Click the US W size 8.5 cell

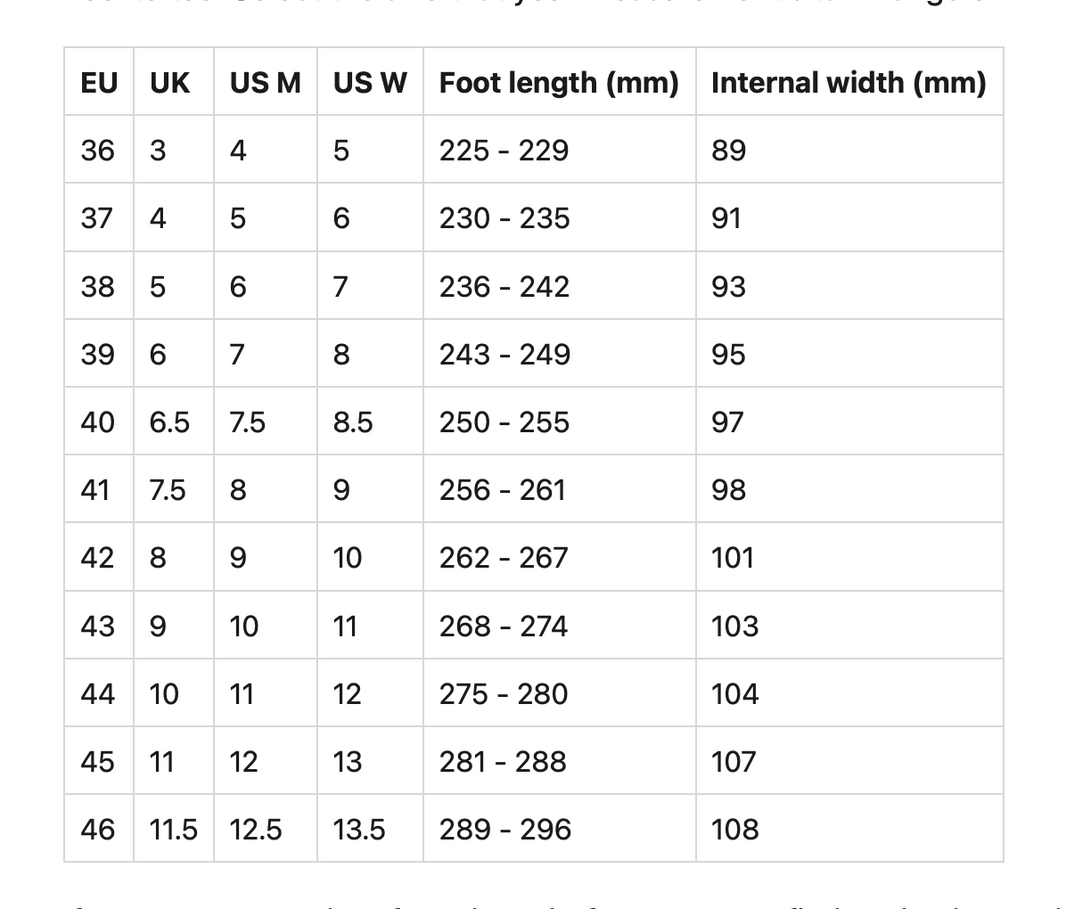[x=353, y=422]
